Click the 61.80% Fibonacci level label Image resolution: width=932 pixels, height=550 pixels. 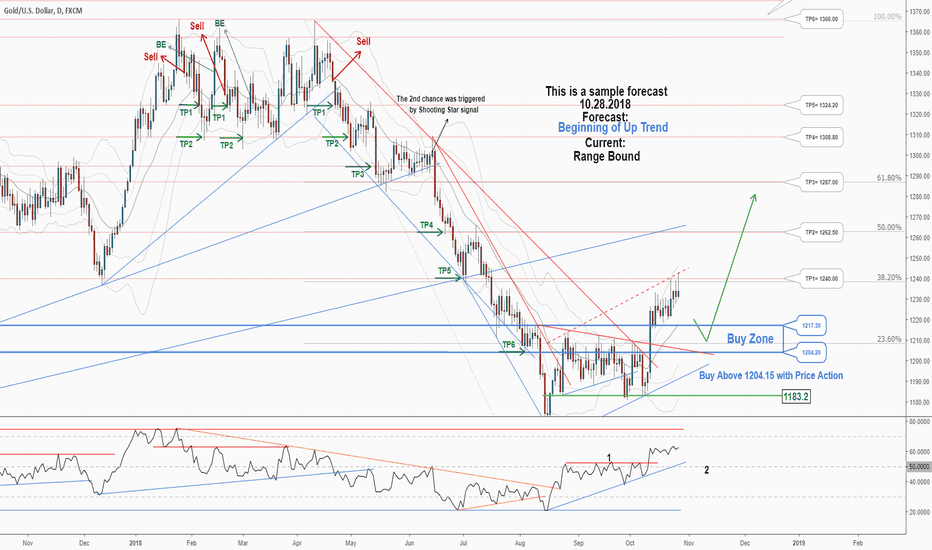[889, 178]
